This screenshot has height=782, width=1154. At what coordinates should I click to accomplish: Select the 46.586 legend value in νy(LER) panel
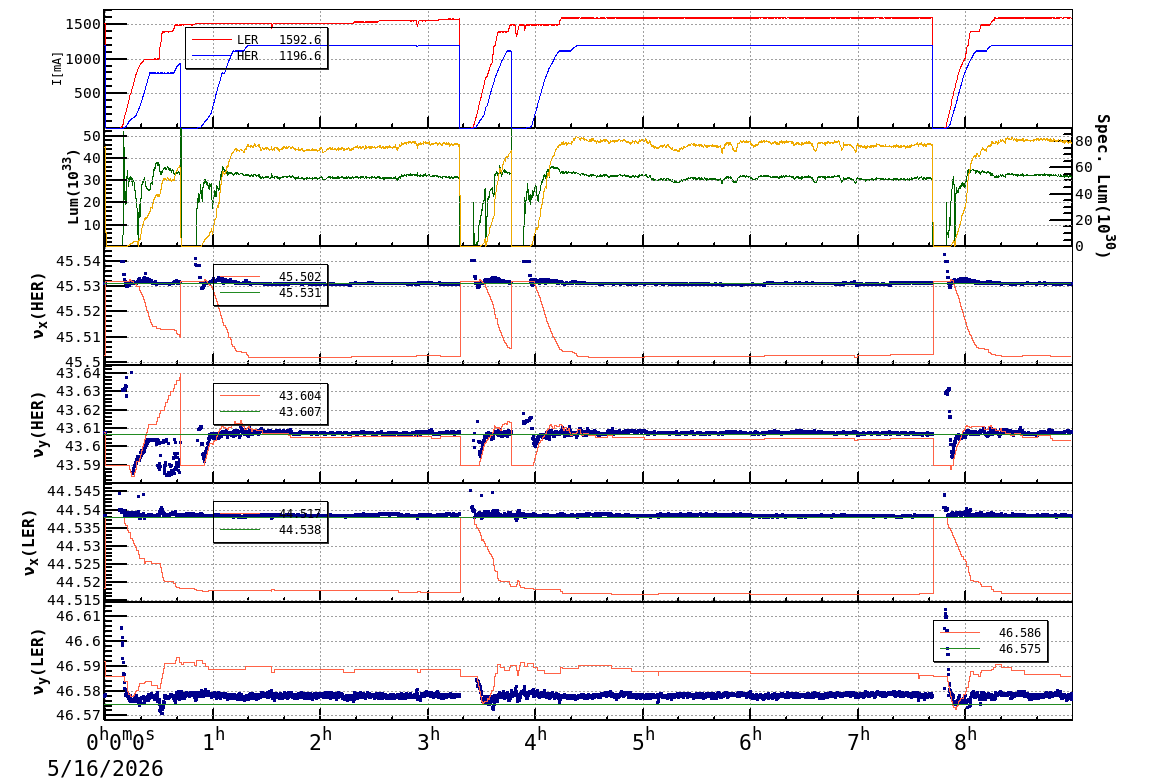[x=1020, y=633]
